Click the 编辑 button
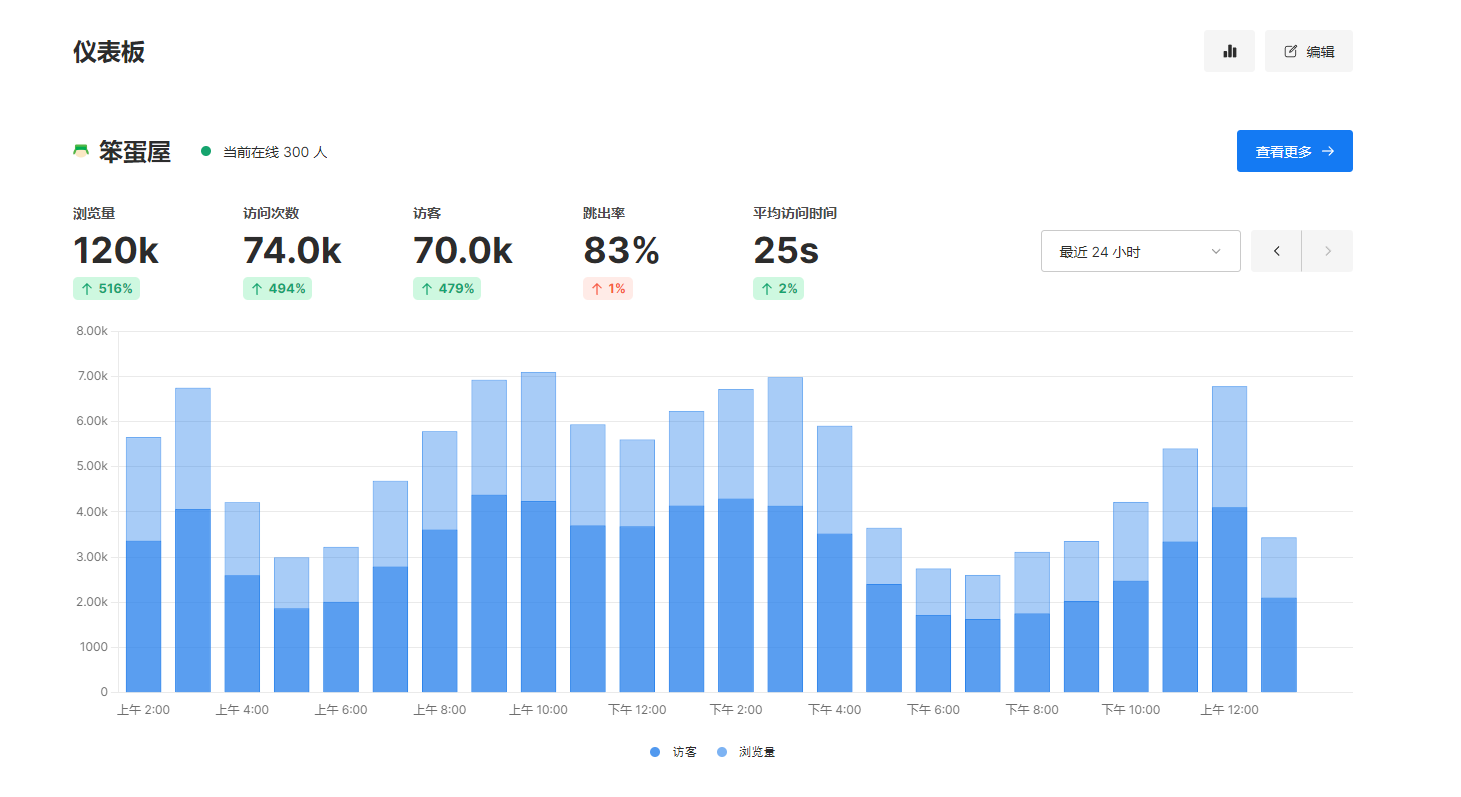This screenshot has height=797, width=1461. click(x=1308, y=51)
